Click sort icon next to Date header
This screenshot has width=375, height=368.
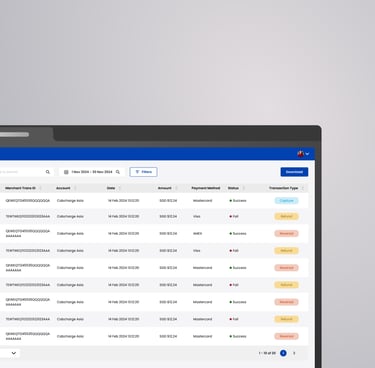coord(119,188)
